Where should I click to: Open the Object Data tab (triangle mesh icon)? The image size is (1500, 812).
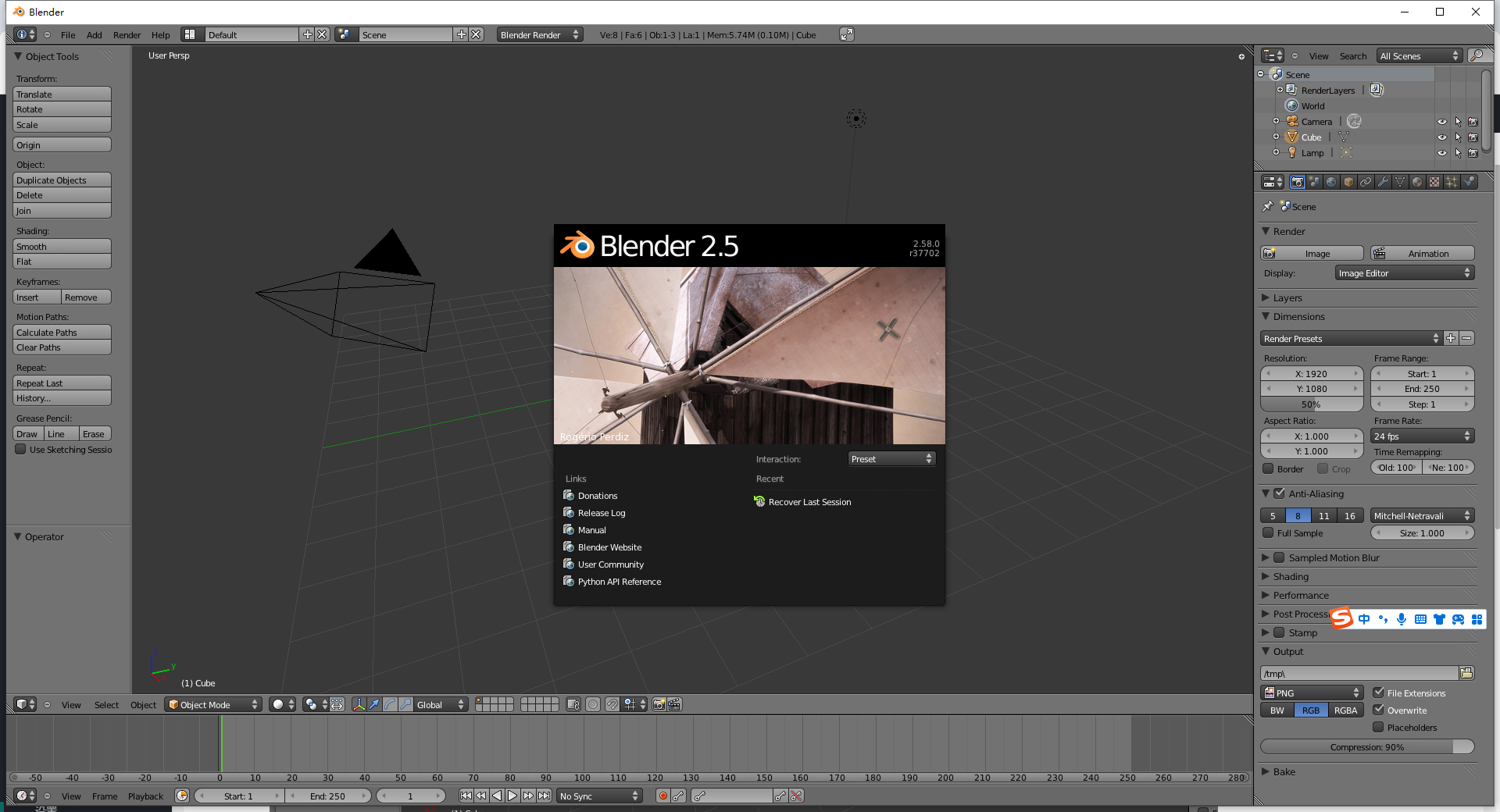(1401, 182)
